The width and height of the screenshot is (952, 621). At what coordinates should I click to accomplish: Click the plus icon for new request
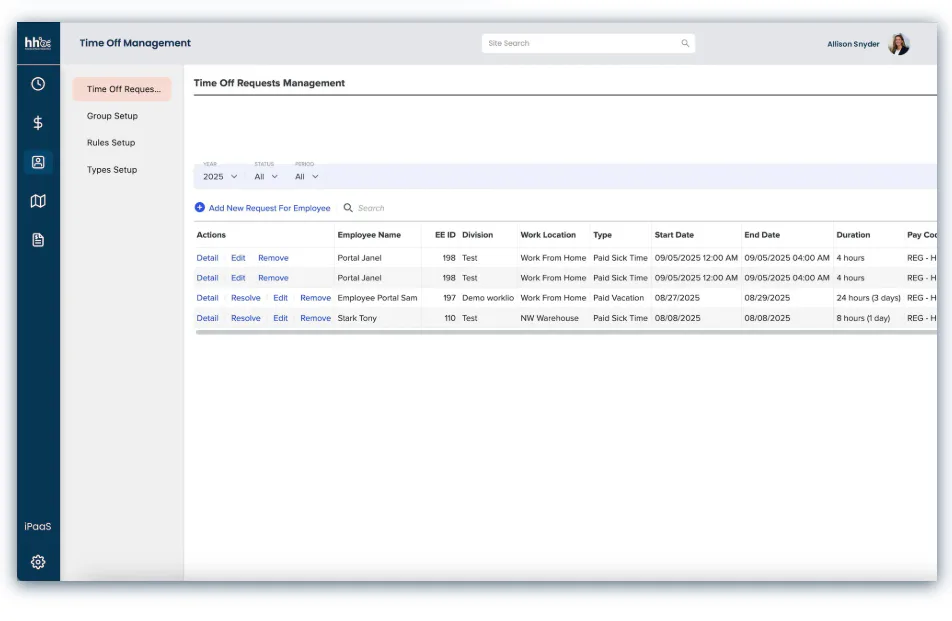[x=200, y=208]
